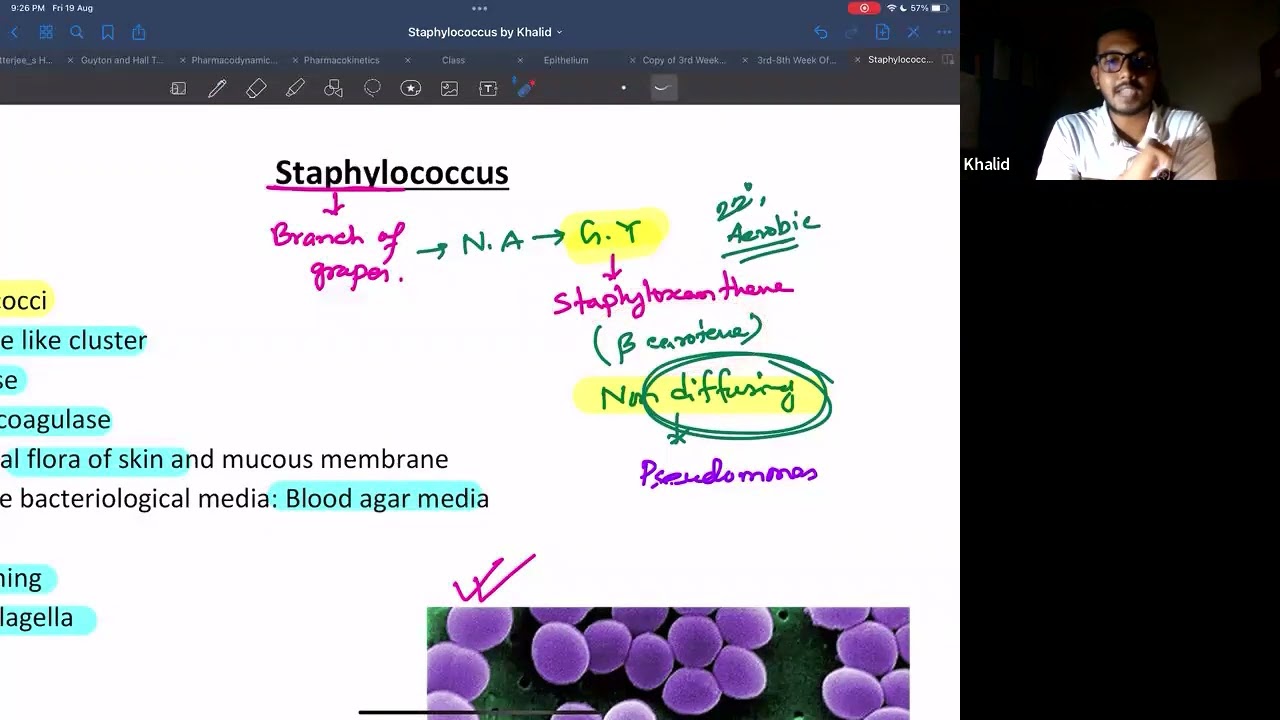1280x720 pixels.
Task: Choose the small dot stroke style
Action: 623,88
